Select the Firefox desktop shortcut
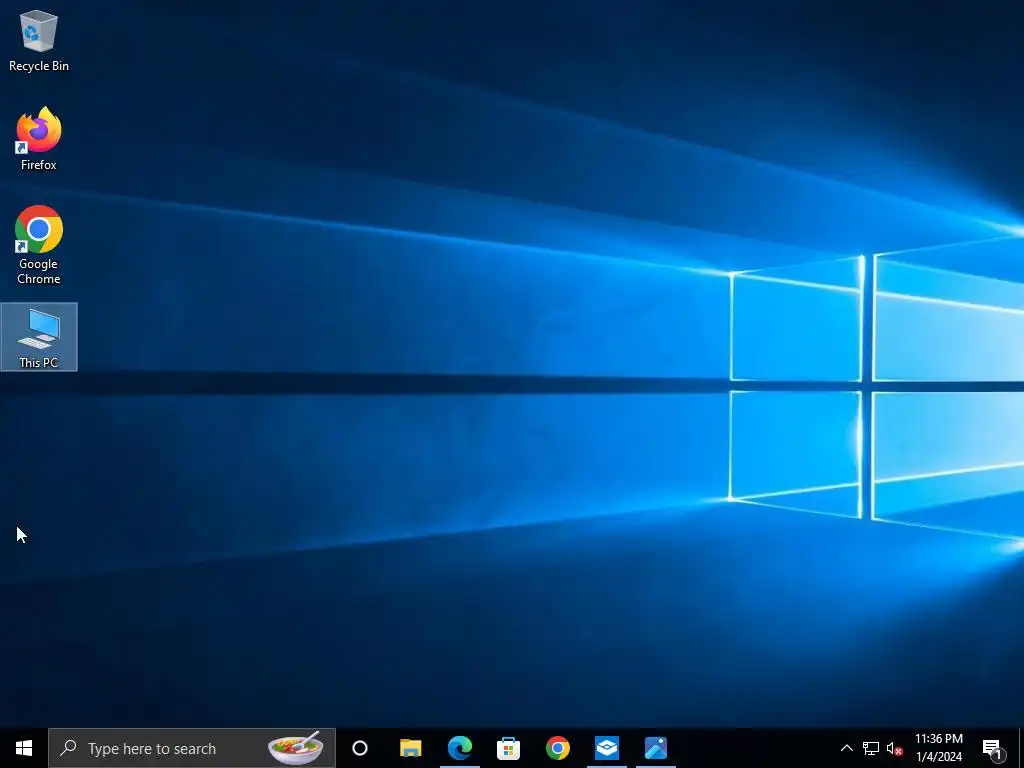Image resolution: width=1024 pixels, height=768 pixels. [x=39, y=139]
